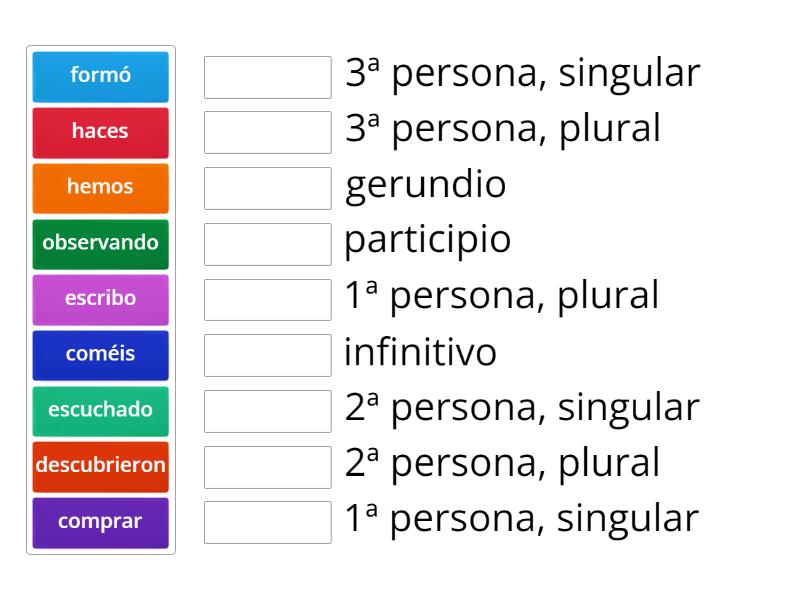Select the teal 'escuchado' tile
This screenshot has width=800, height=600.
[x=100, y=409]
